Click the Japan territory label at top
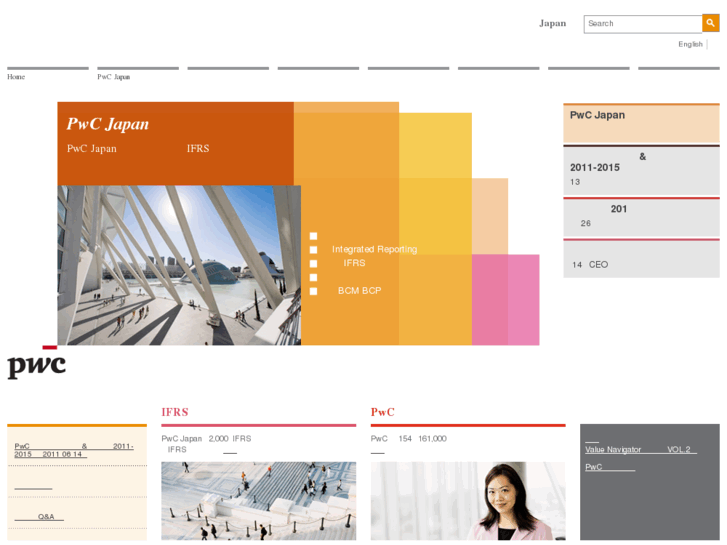This screenshot has width=727, height=545. [553, 23]
